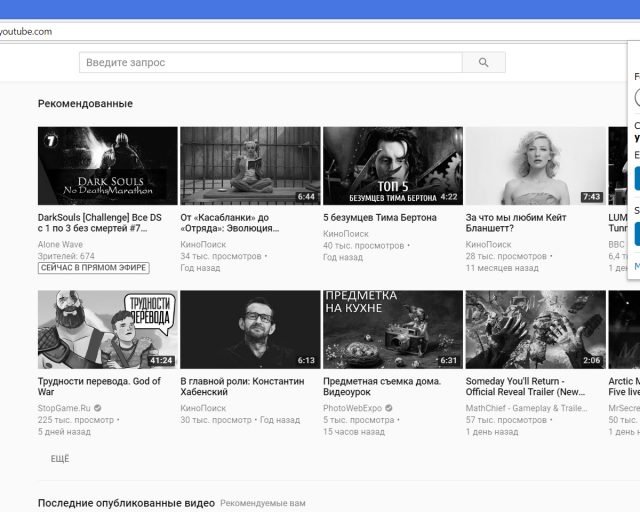Click the '15 часов назад' upload date

tap(354, 432)
